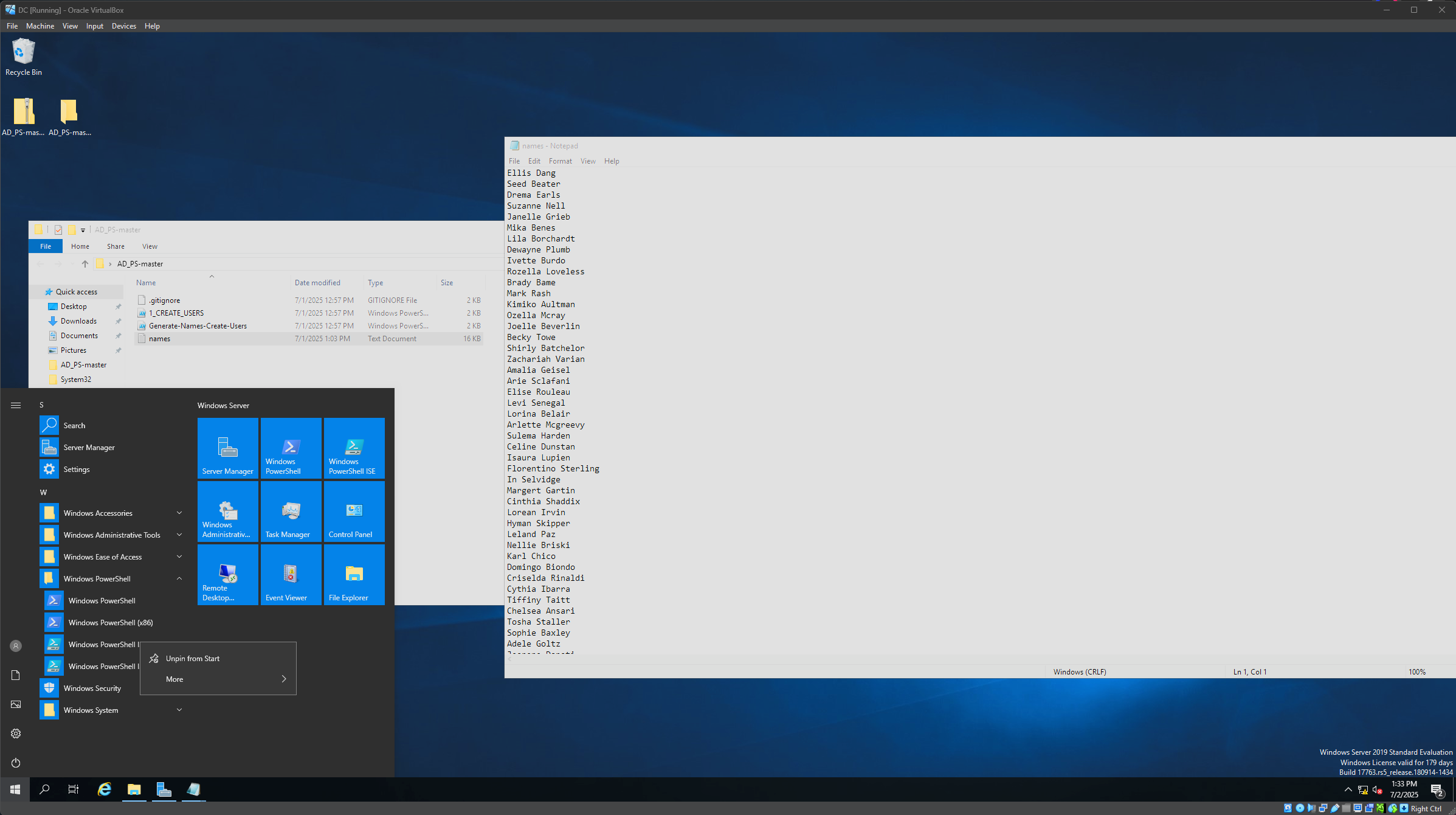
Task: Click the Start menu power icon
Action: coord(16,763)
